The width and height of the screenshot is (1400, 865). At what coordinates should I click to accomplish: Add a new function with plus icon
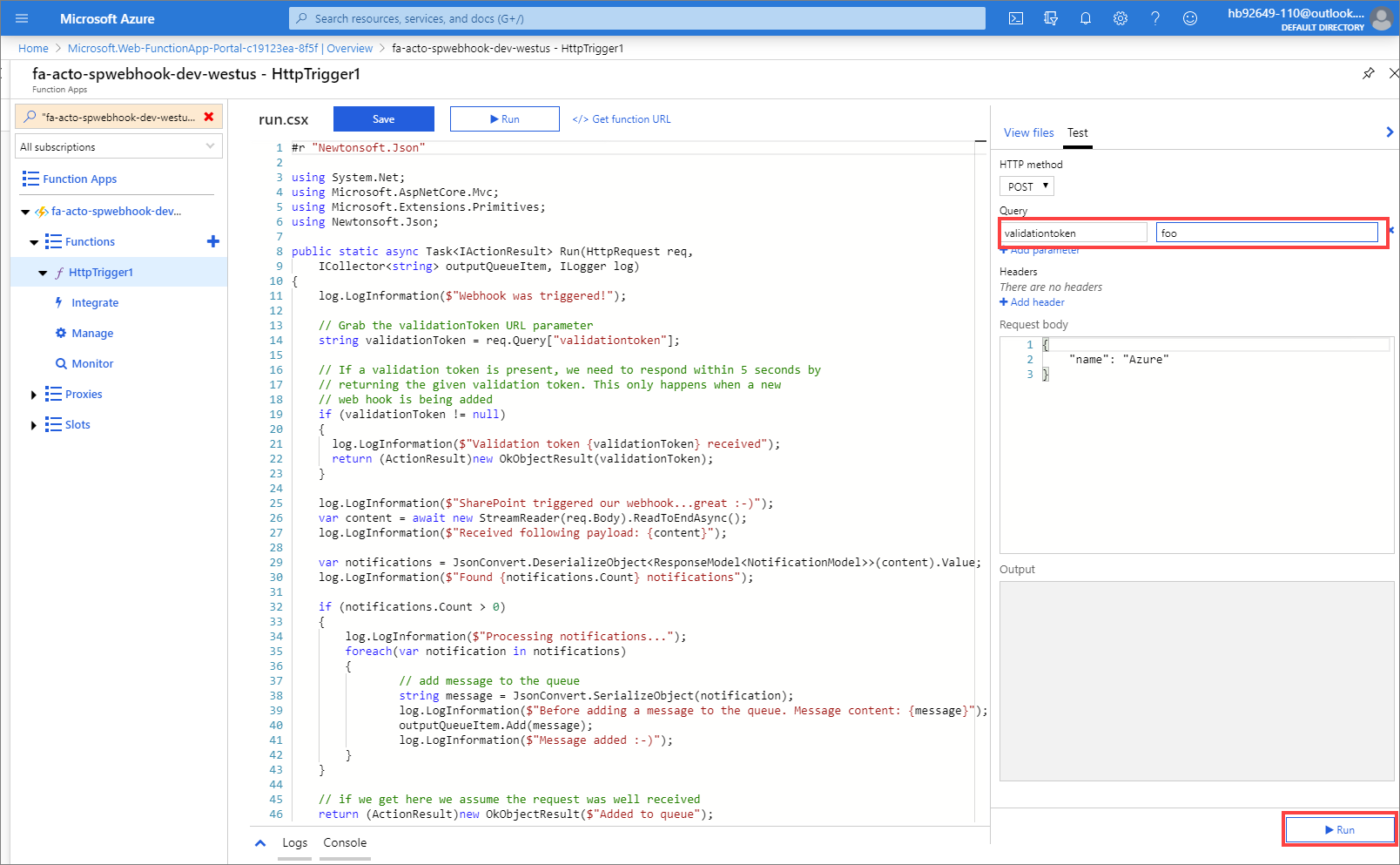click(x=213, y=241)
